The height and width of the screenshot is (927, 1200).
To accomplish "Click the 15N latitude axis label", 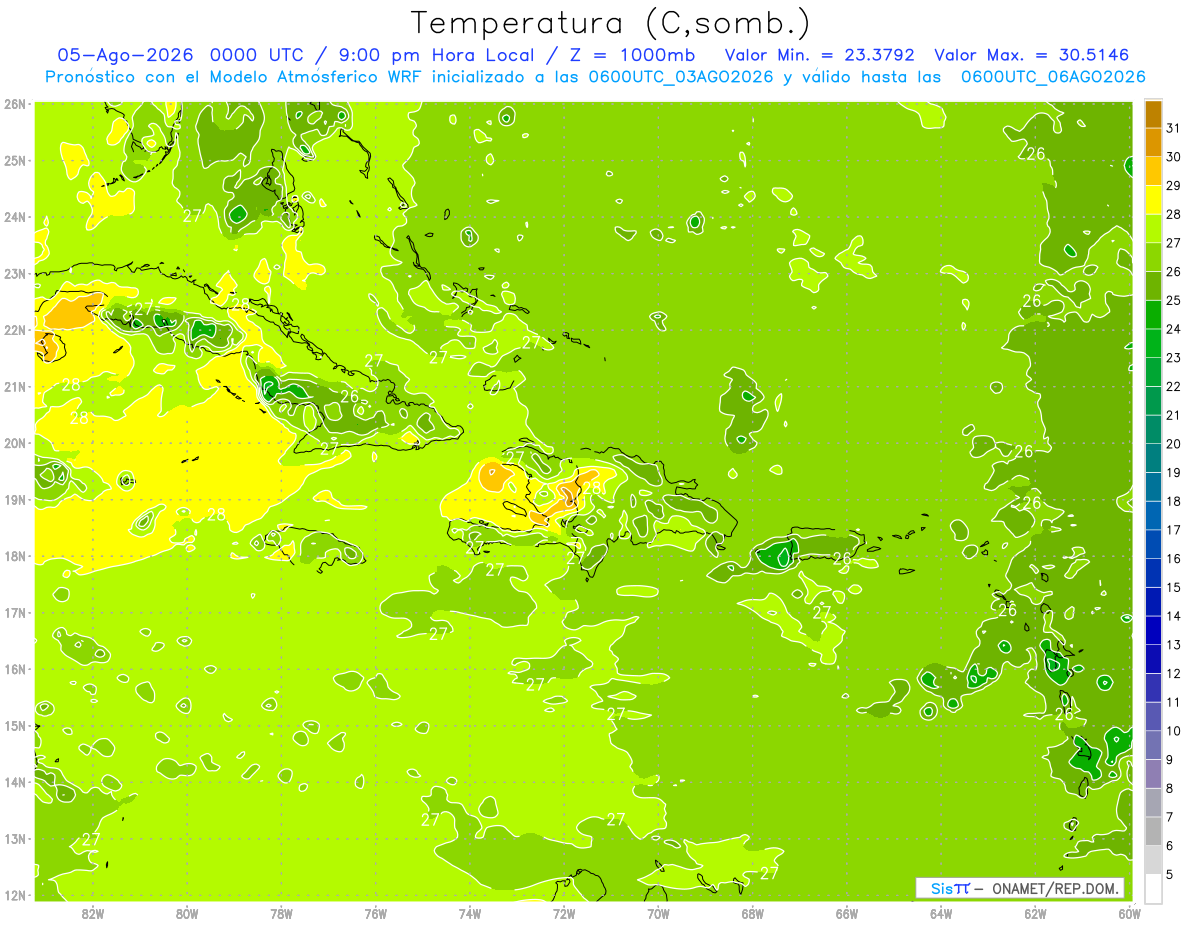I will (x=14, y=726).
